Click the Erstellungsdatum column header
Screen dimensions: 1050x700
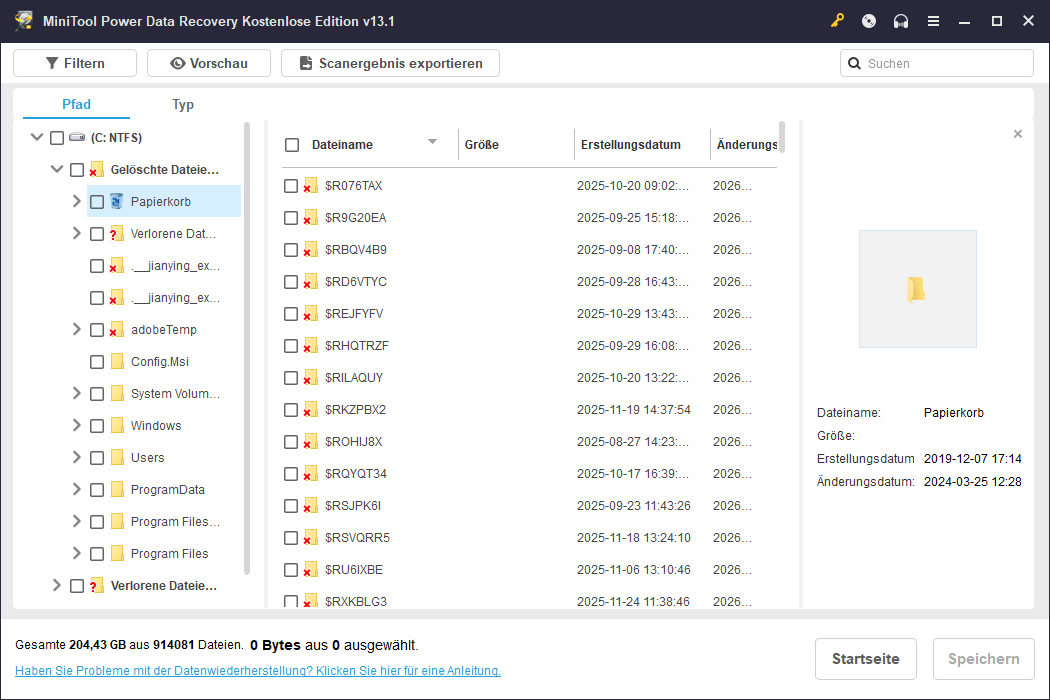tap(642, 145)
